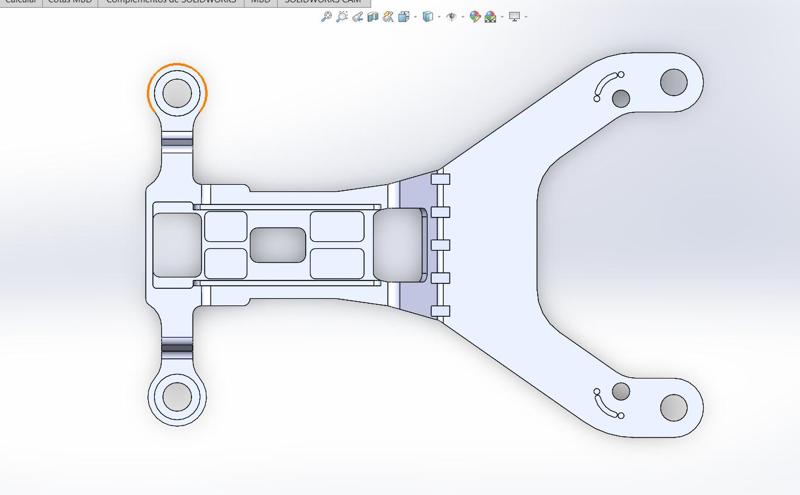
Task: Expand the View Orientation dropdown arrow
Action: (x=415, y=17)
